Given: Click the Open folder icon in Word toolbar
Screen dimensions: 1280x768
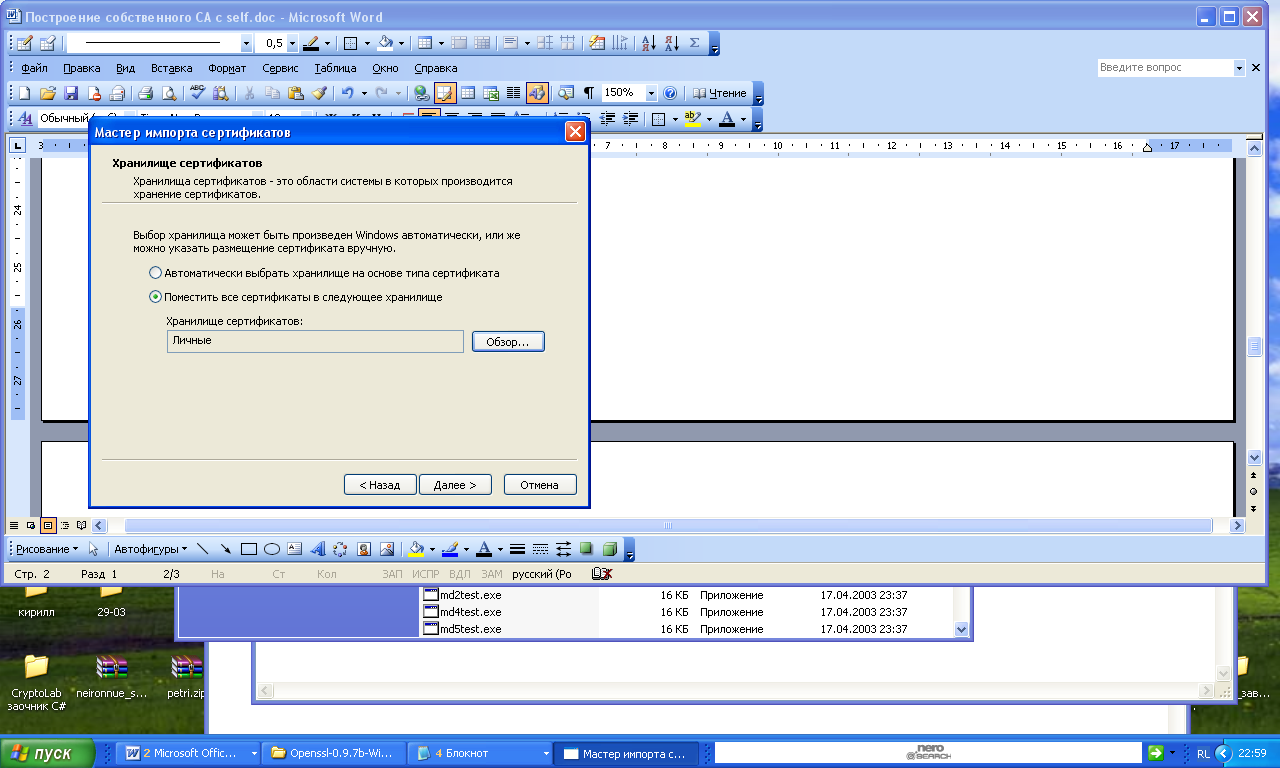Looking at the screenshot, I should coord(48,93).
